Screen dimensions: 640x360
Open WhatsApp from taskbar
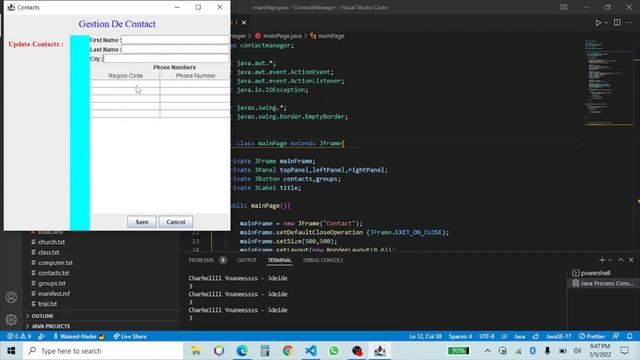click(x=334, y=351)
